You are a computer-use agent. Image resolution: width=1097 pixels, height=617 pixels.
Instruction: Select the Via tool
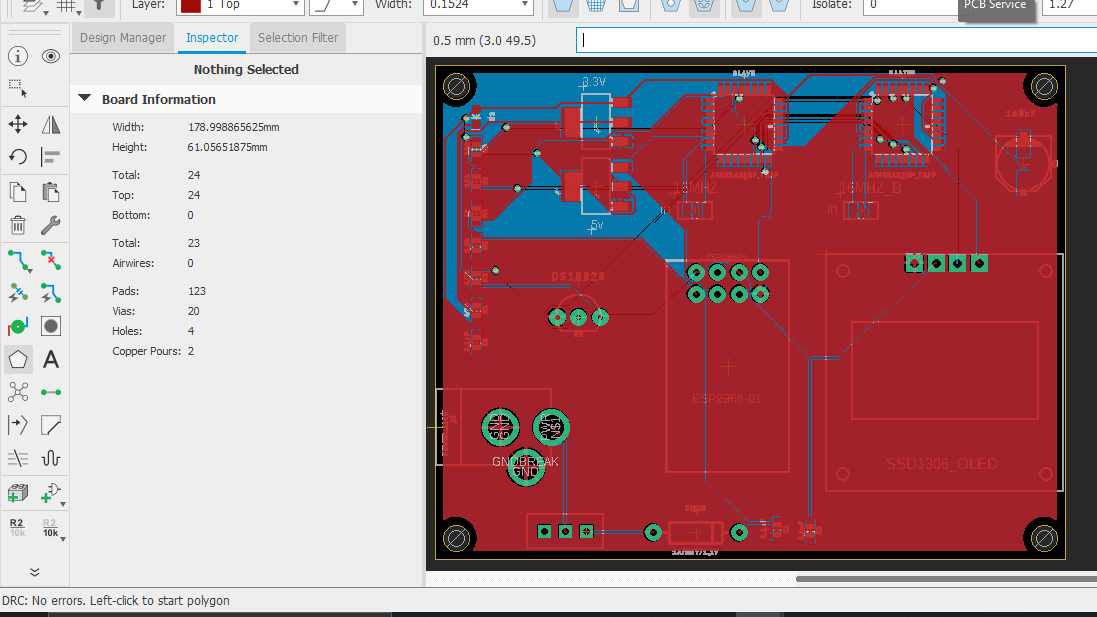18,326
